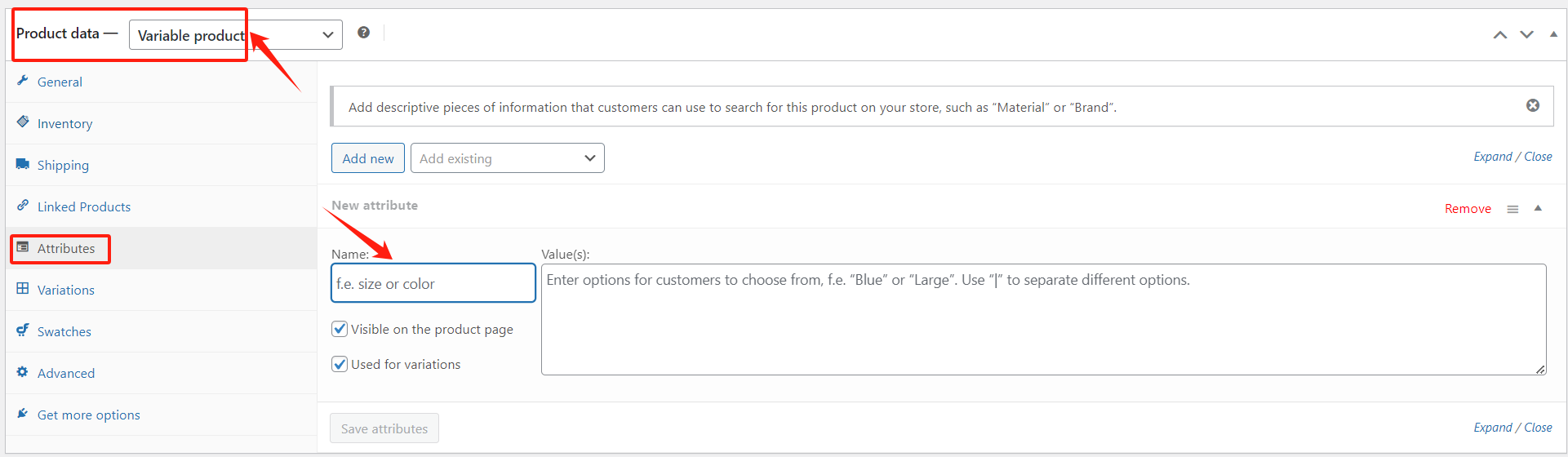This screenshot has width=1568, height=457.
Task: Click the Linked Products link icon
Action: click(23, 206)
